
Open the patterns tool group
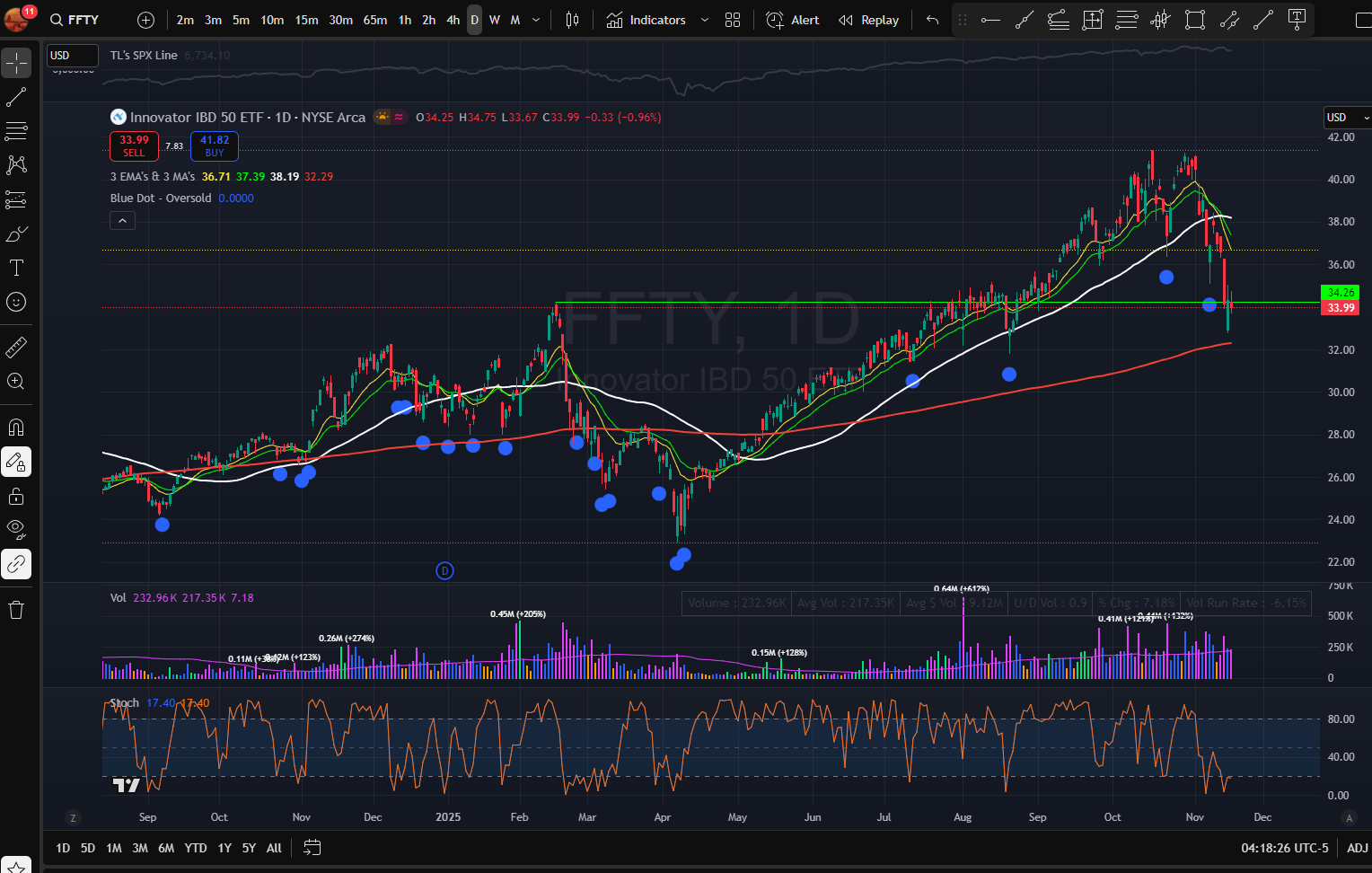click(x=16, y=165)
